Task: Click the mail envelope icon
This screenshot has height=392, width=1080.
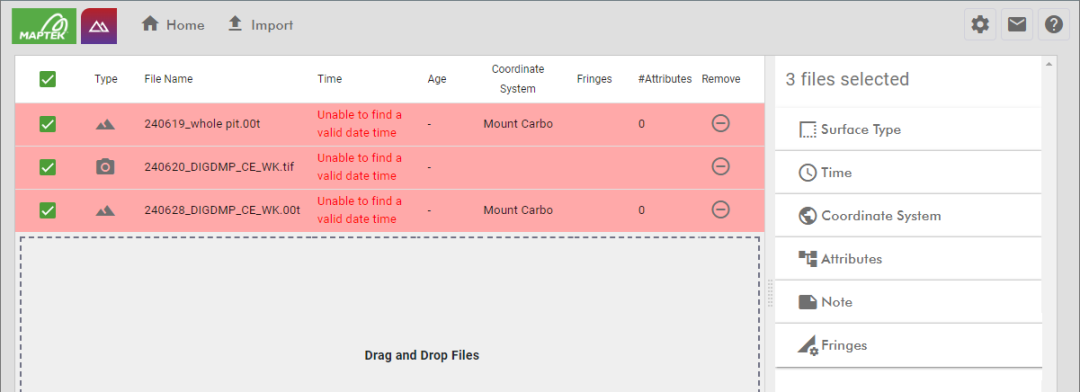Action: tap(1017, 25)
